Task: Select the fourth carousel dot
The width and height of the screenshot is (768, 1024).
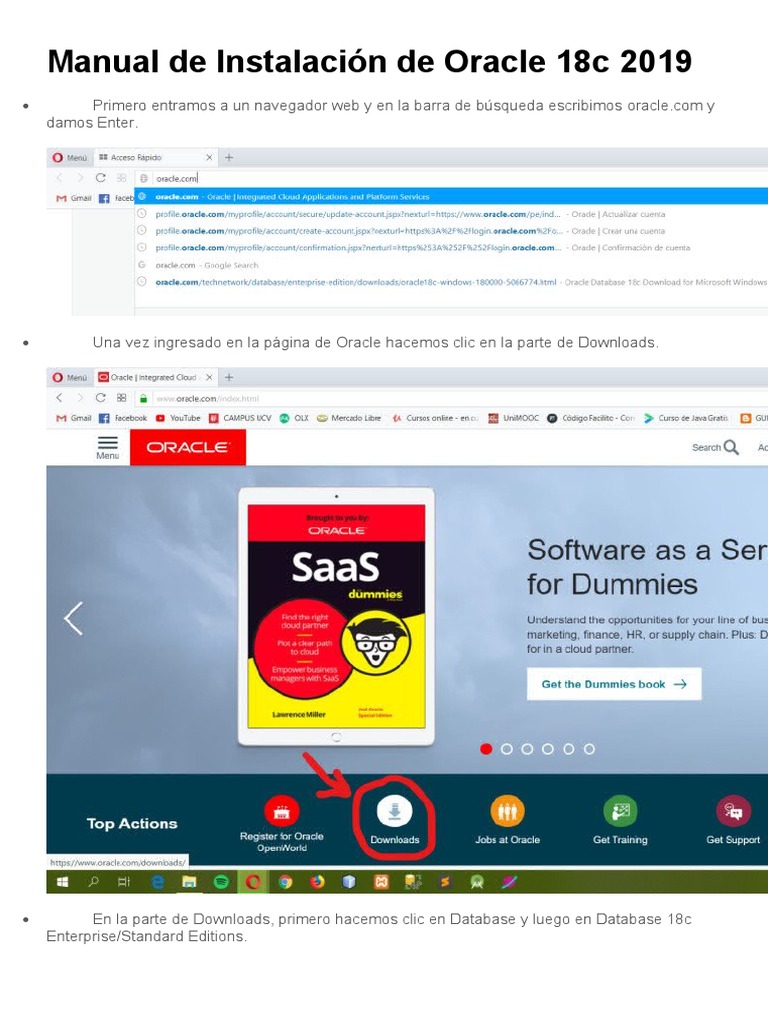Action: pos(548,749)
